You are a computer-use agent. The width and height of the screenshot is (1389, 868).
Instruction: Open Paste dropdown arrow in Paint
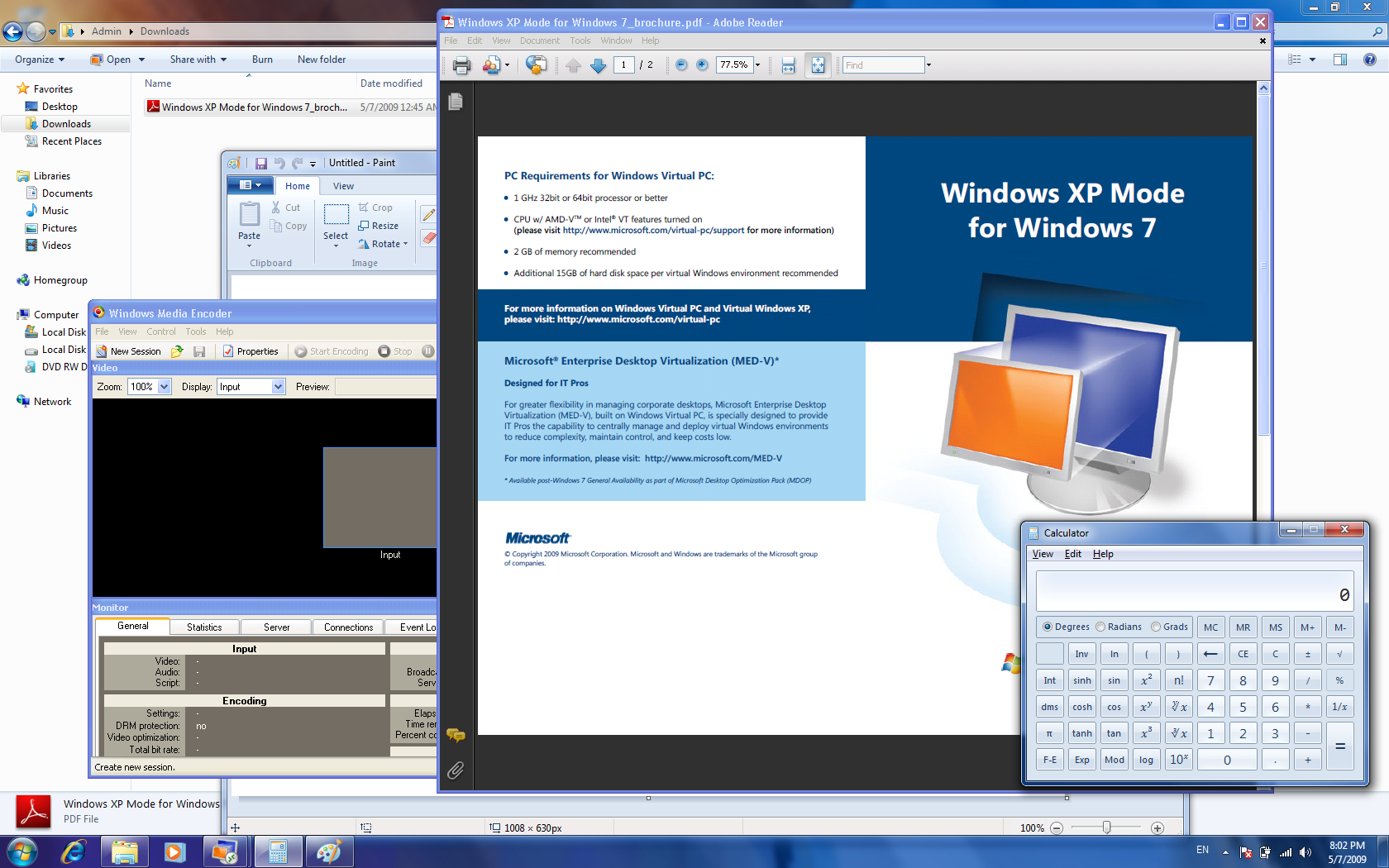pyautogui.click(x=249, y=245)
